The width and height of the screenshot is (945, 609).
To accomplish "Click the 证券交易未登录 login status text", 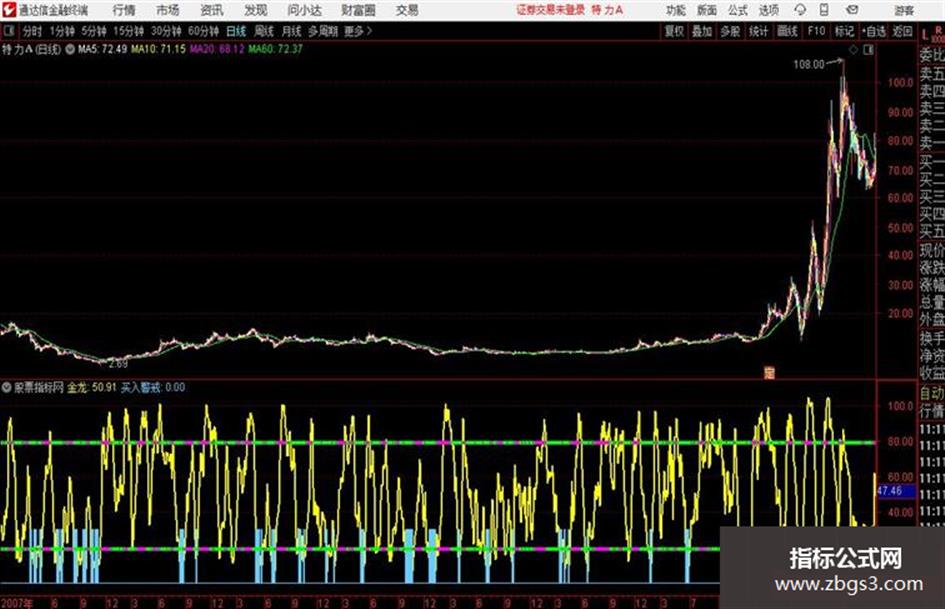I will coord(551,10).
